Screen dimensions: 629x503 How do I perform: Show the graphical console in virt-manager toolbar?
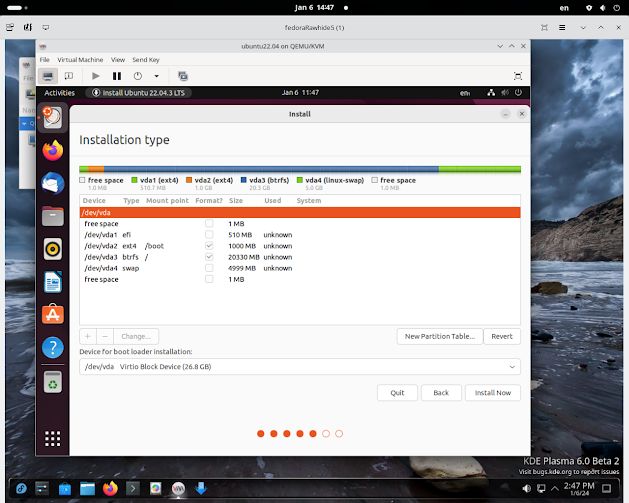(48, 76)
